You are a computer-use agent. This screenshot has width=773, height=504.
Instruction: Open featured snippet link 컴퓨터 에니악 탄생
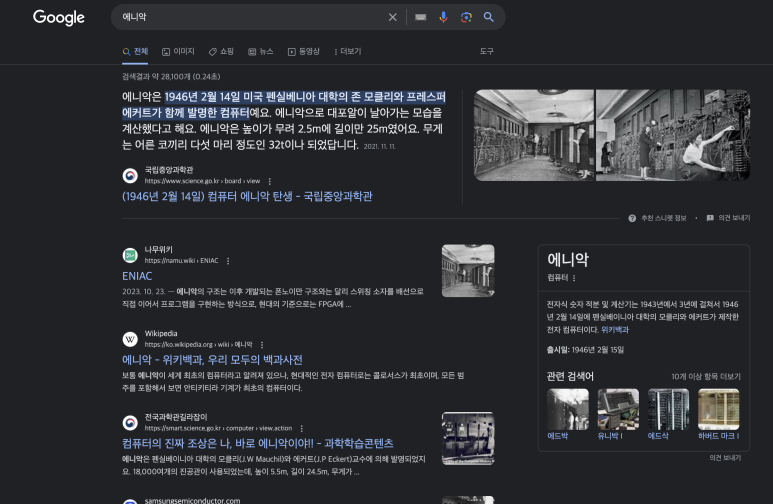tap(247, 196)
